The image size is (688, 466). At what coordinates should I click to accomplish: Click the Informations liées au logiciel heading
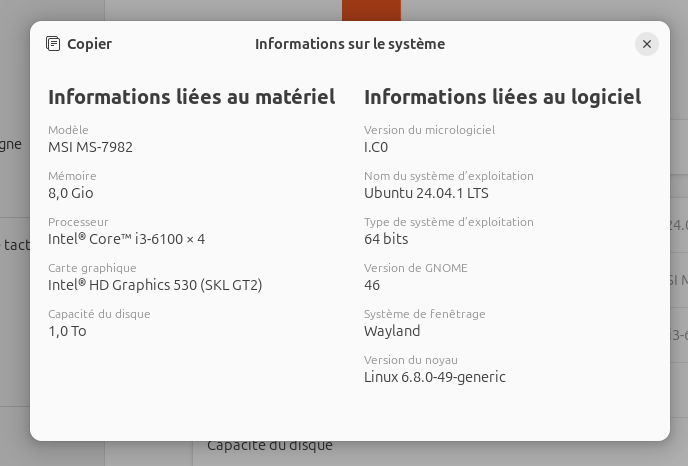[502, 97]
